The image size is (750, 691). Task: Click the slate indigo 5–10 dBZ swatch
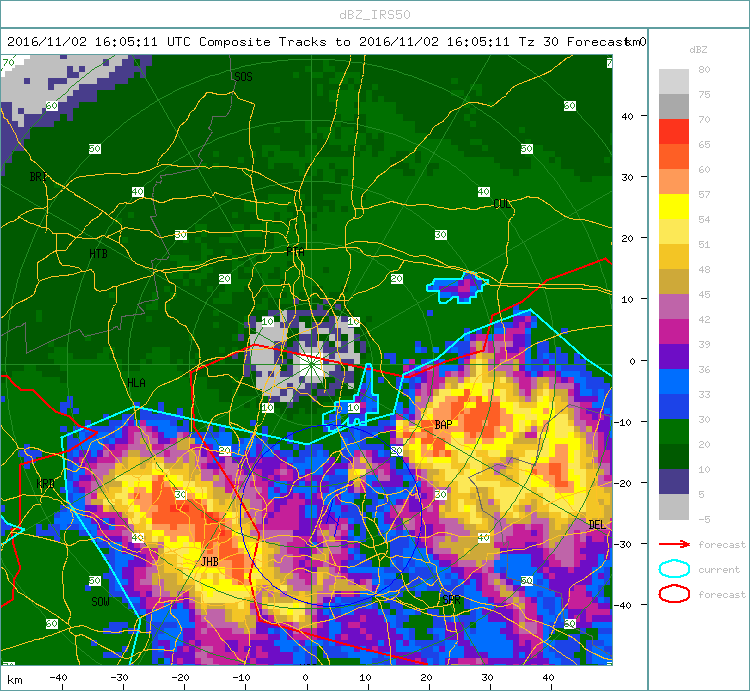[x=674, y=482]
